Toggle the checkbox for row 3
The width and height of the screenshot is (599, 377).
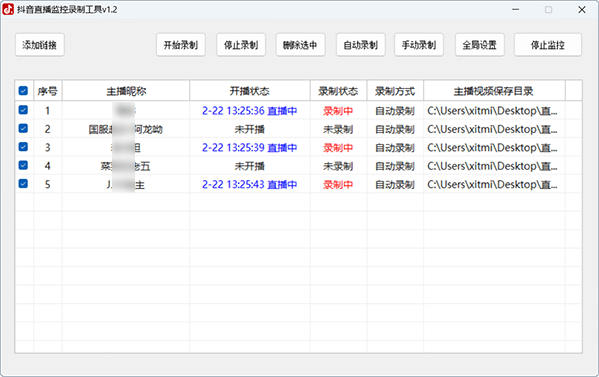click(x=23, y=147)
